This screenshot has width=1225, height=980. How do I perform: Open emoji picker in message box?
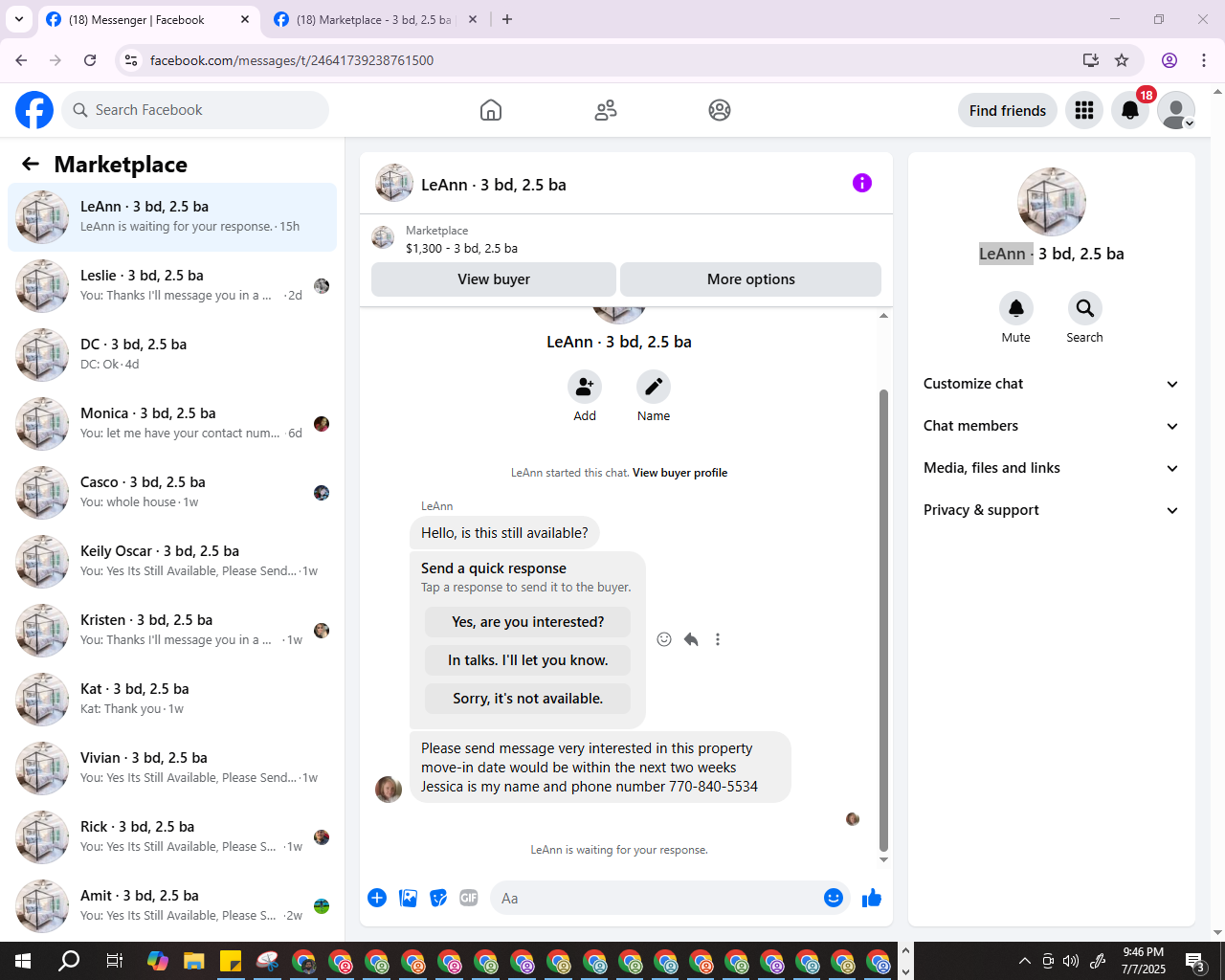pos(834,898)
